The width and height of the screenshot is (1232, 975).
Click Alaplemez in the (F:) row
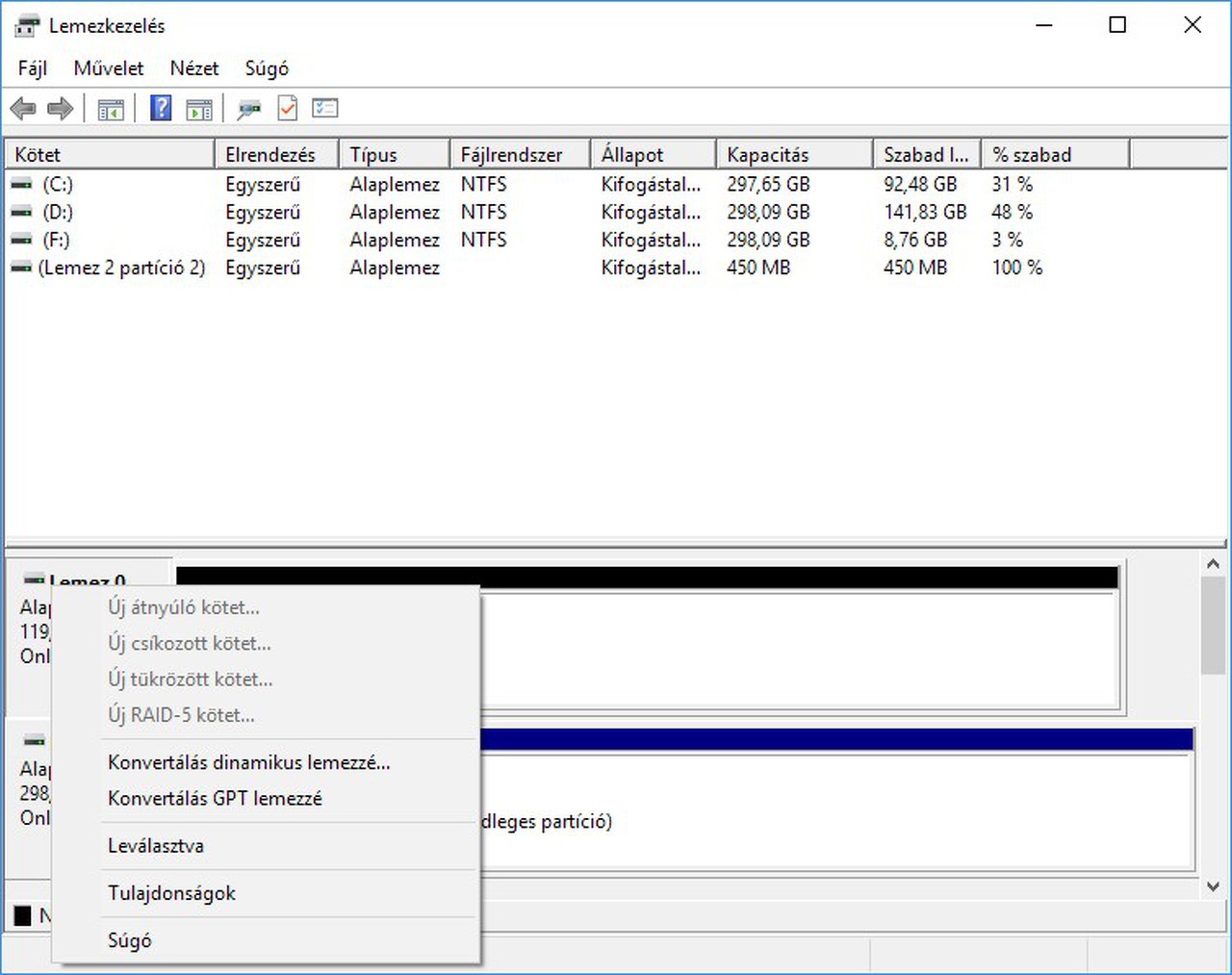click(x=395, y=240)
